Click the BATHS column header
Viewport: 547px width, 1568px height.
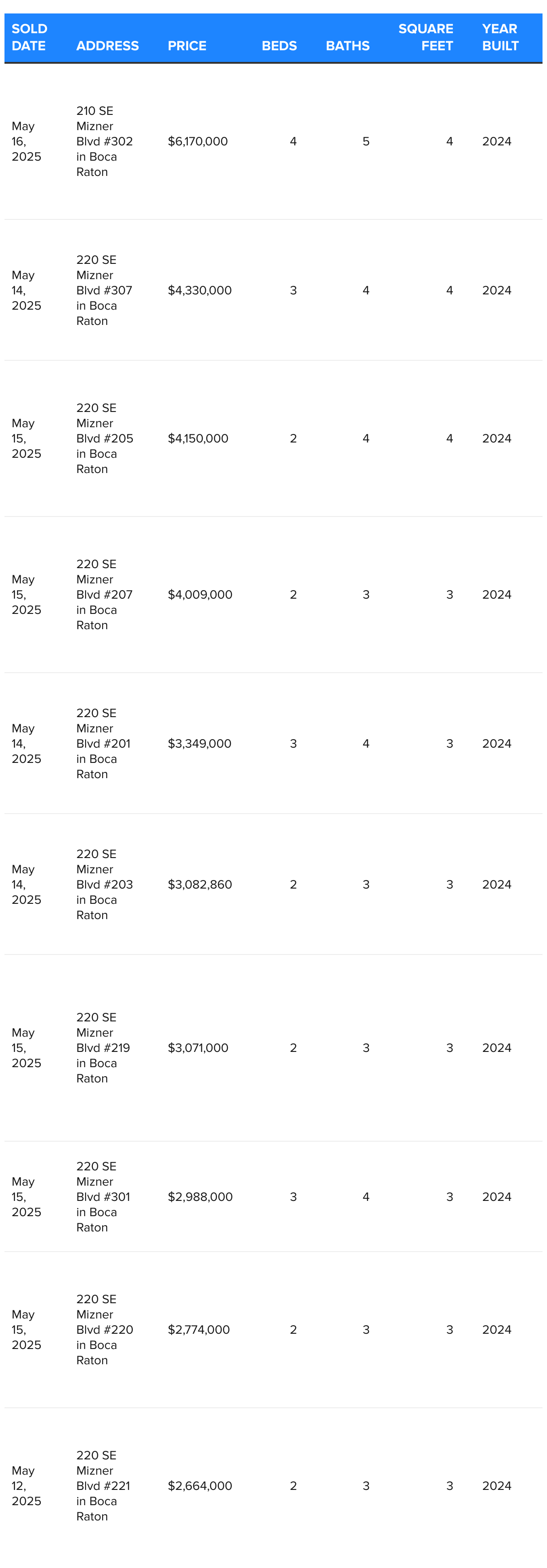(x=347, y=46)
